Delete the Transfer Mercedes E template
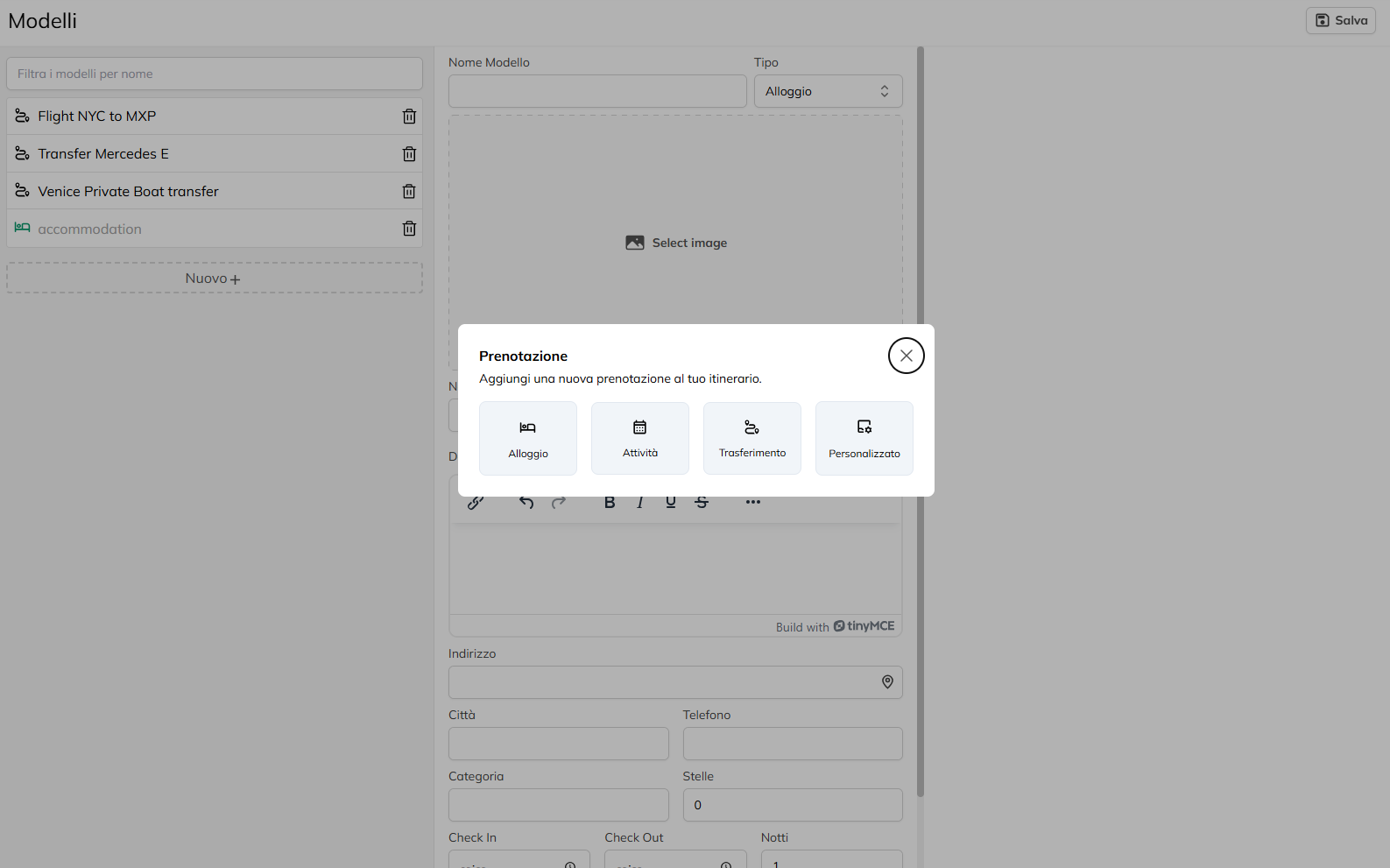 [x=409, y=154]
